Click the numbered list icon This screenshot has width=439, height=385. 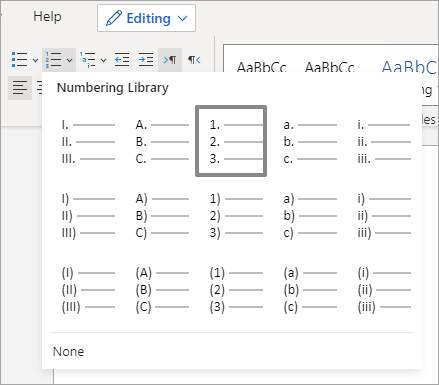54,60
